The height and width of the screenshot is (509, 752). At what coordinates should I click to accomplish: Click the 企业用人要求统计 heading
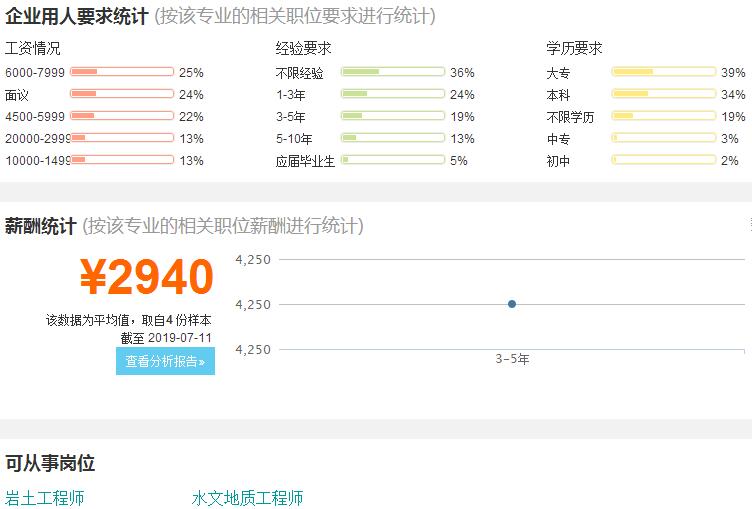point(77,16)
